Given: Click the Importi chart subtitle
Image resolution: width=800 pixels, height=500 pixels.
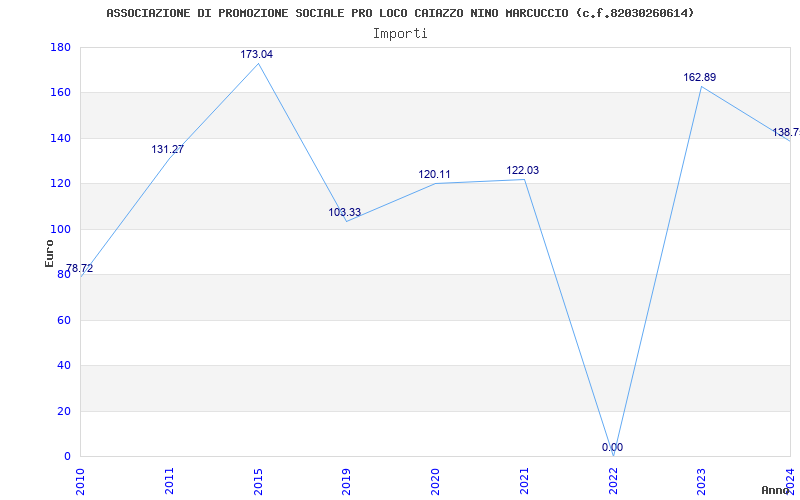Looking at the screenshot, I should (400, 34).
